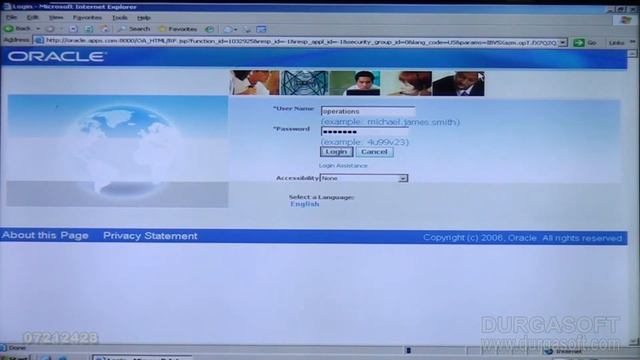Click the Mail toolbar icon
The image size is (640, 360).
point(229,29)
